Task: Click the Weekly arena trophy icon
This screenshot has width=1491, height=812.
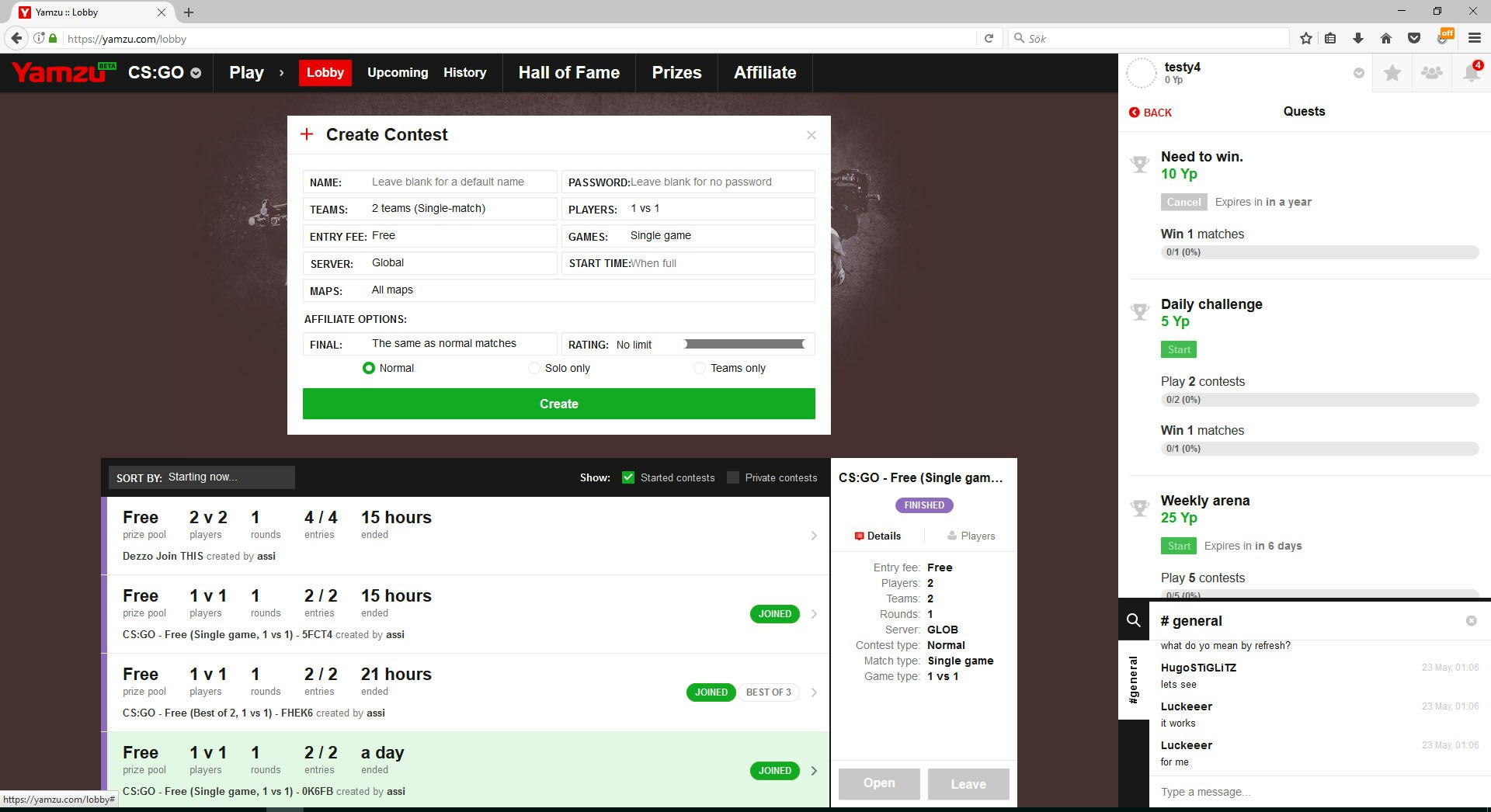Action: pyautogui.click(x=1140, y=508)
